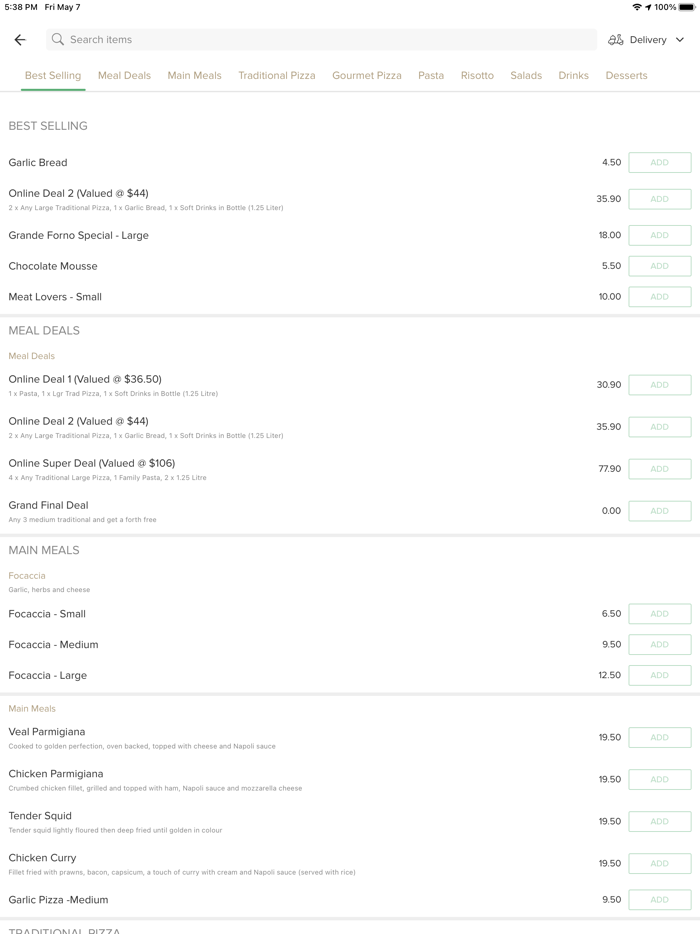Show the Drinks tab

573,75
